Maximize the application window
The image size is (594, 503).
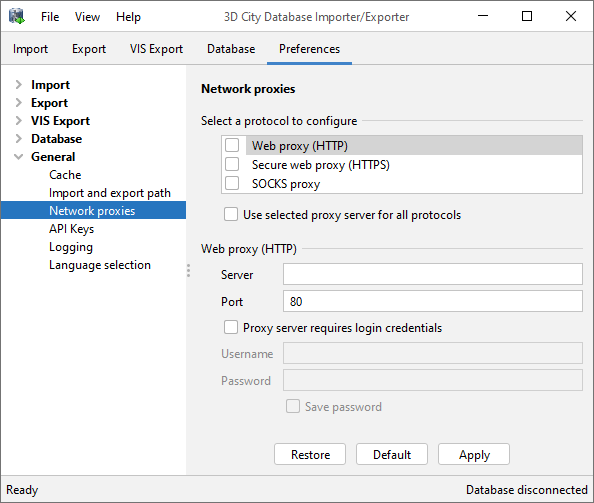(527, 16)
